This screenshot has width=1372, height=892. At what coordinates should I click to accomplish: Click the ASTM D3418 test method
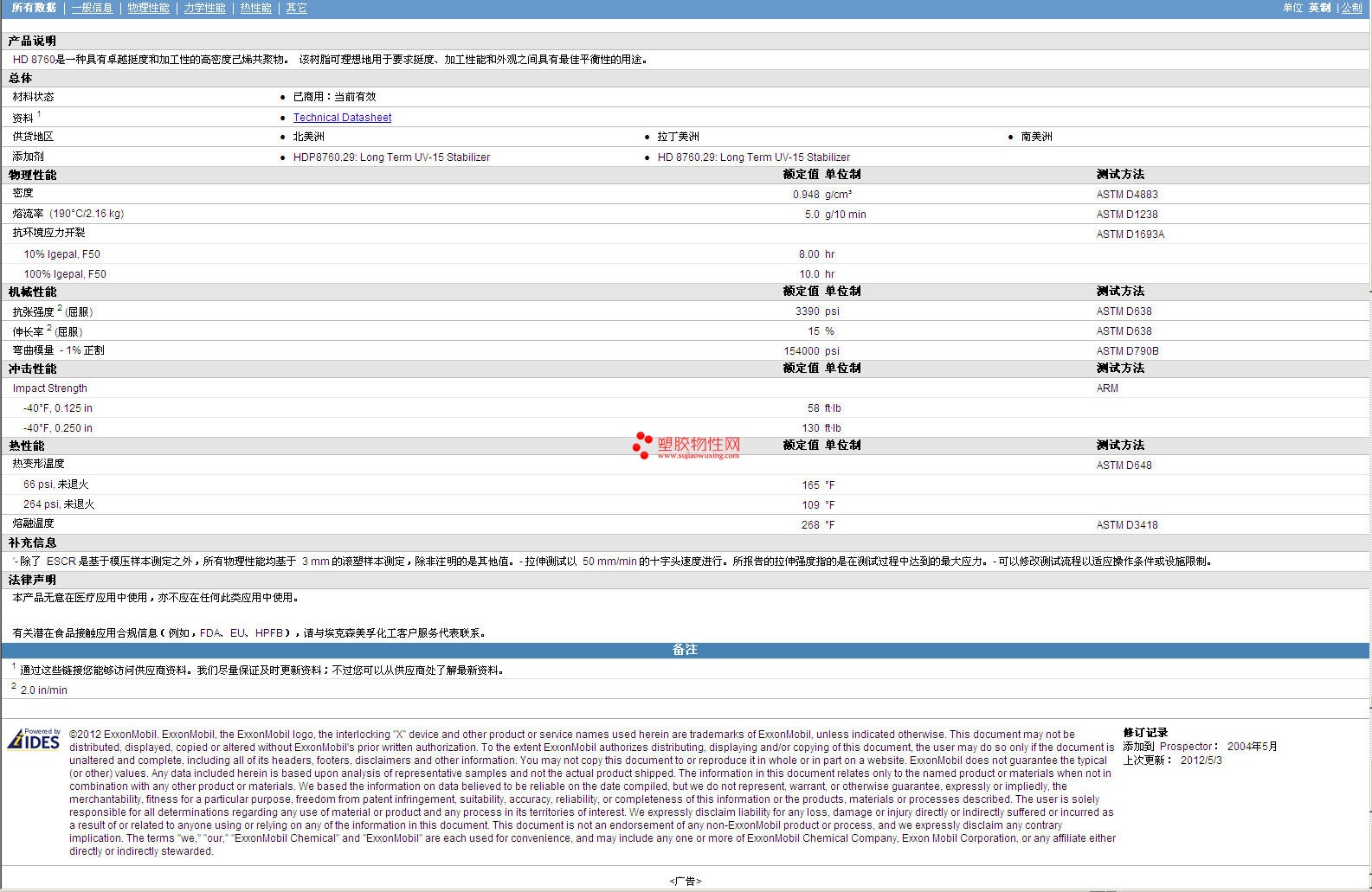click(1126, 525)
